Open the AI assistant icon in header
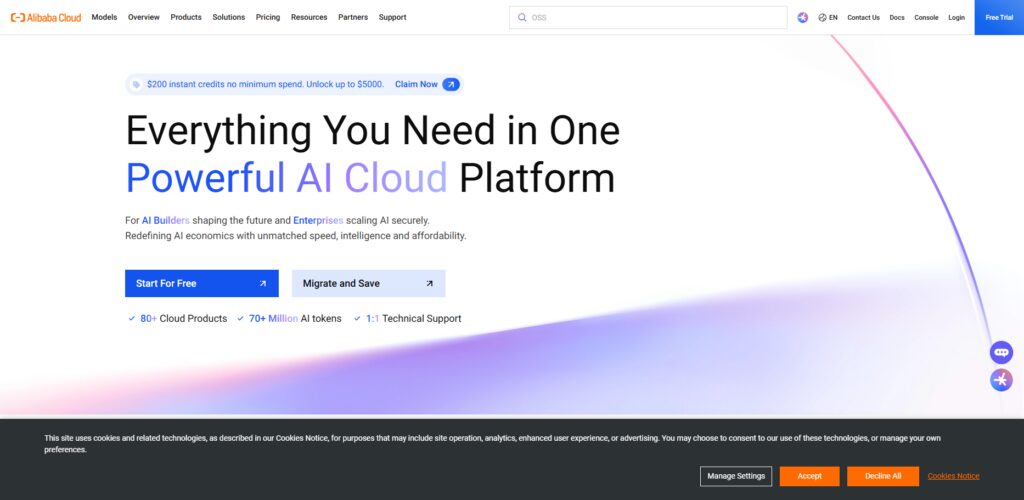This screenshot has width=1024, height=500. [803, 18]
